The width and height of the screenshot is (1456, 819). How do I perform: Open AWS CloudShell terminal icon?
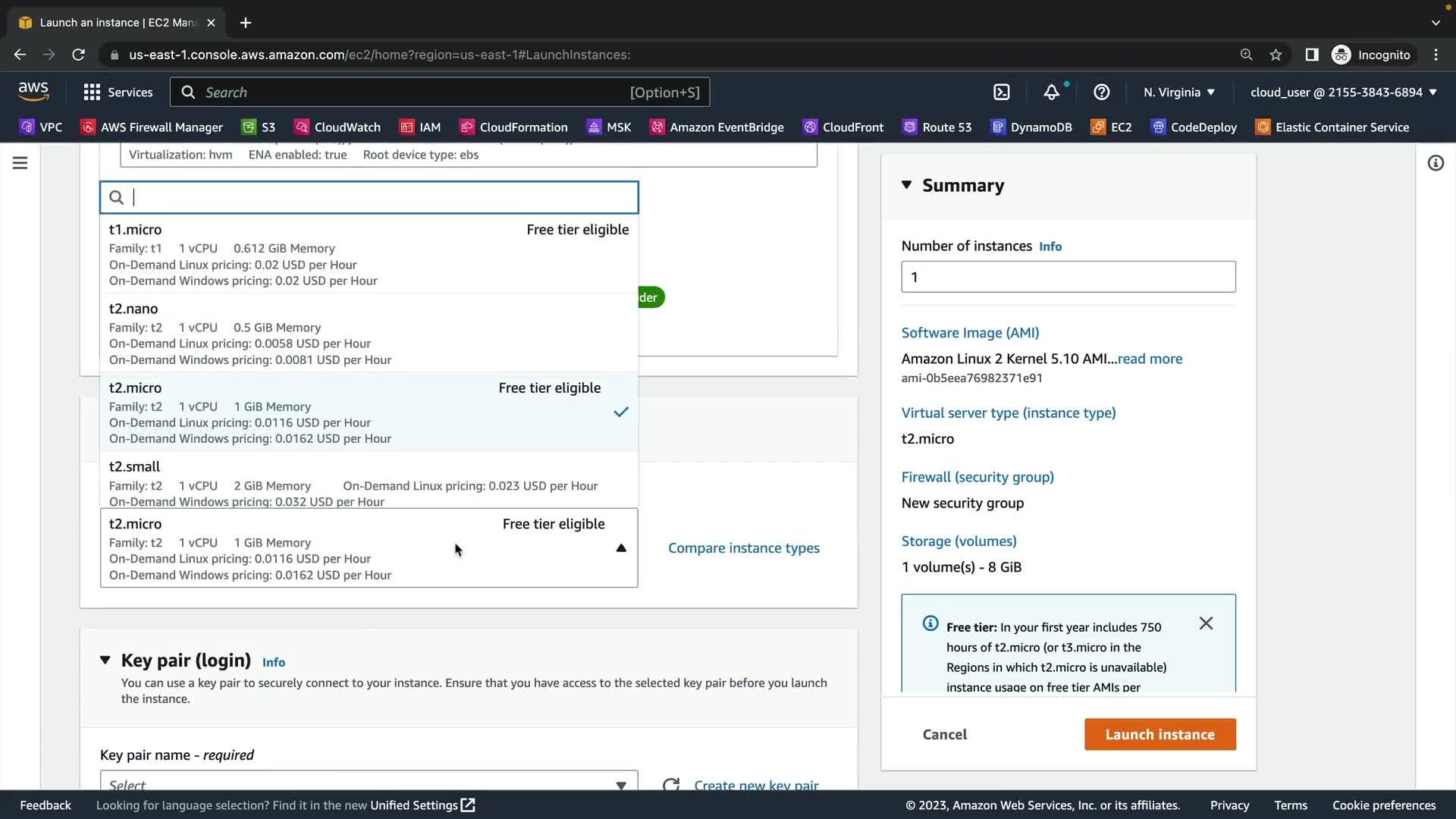point(1001,93)
